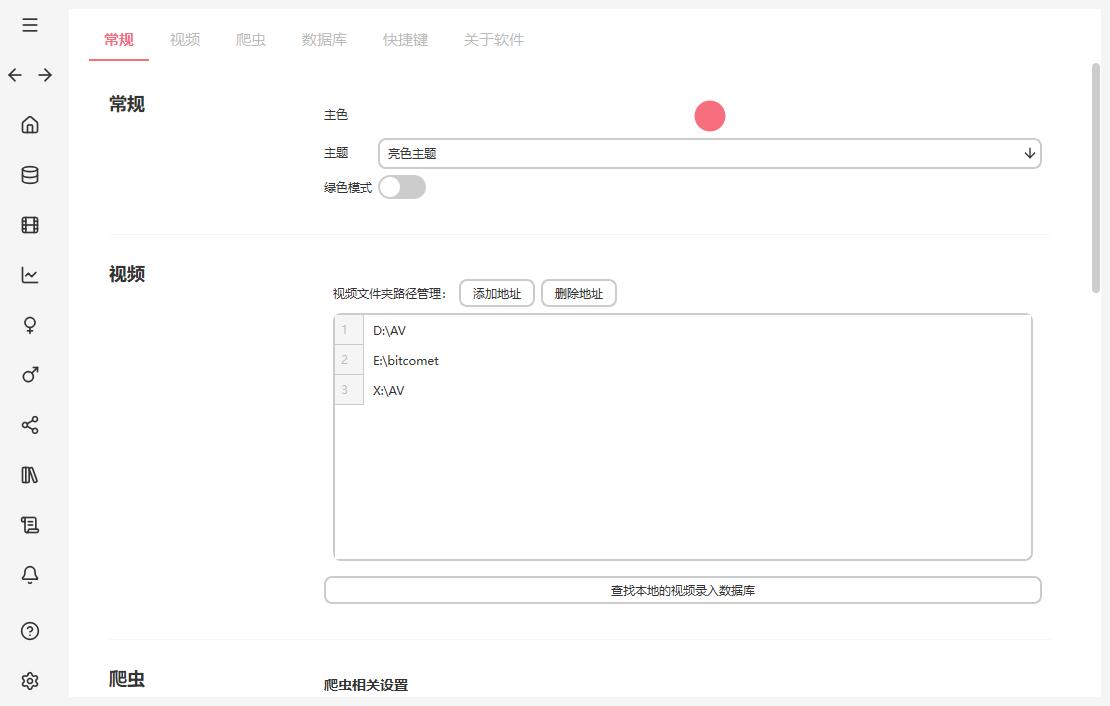Open the male symbol icon
The width and height of the screenshot is (1110, 706).
[30, 375]
